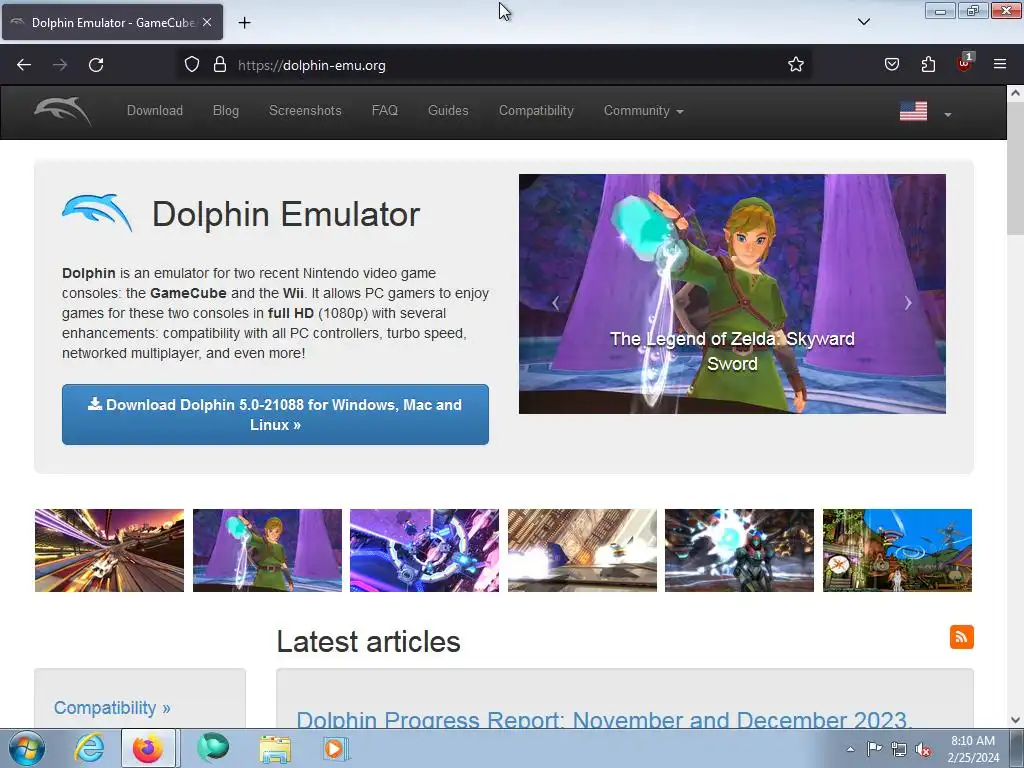Open the F-Zero racing thumbnail

tap(109, 551)
